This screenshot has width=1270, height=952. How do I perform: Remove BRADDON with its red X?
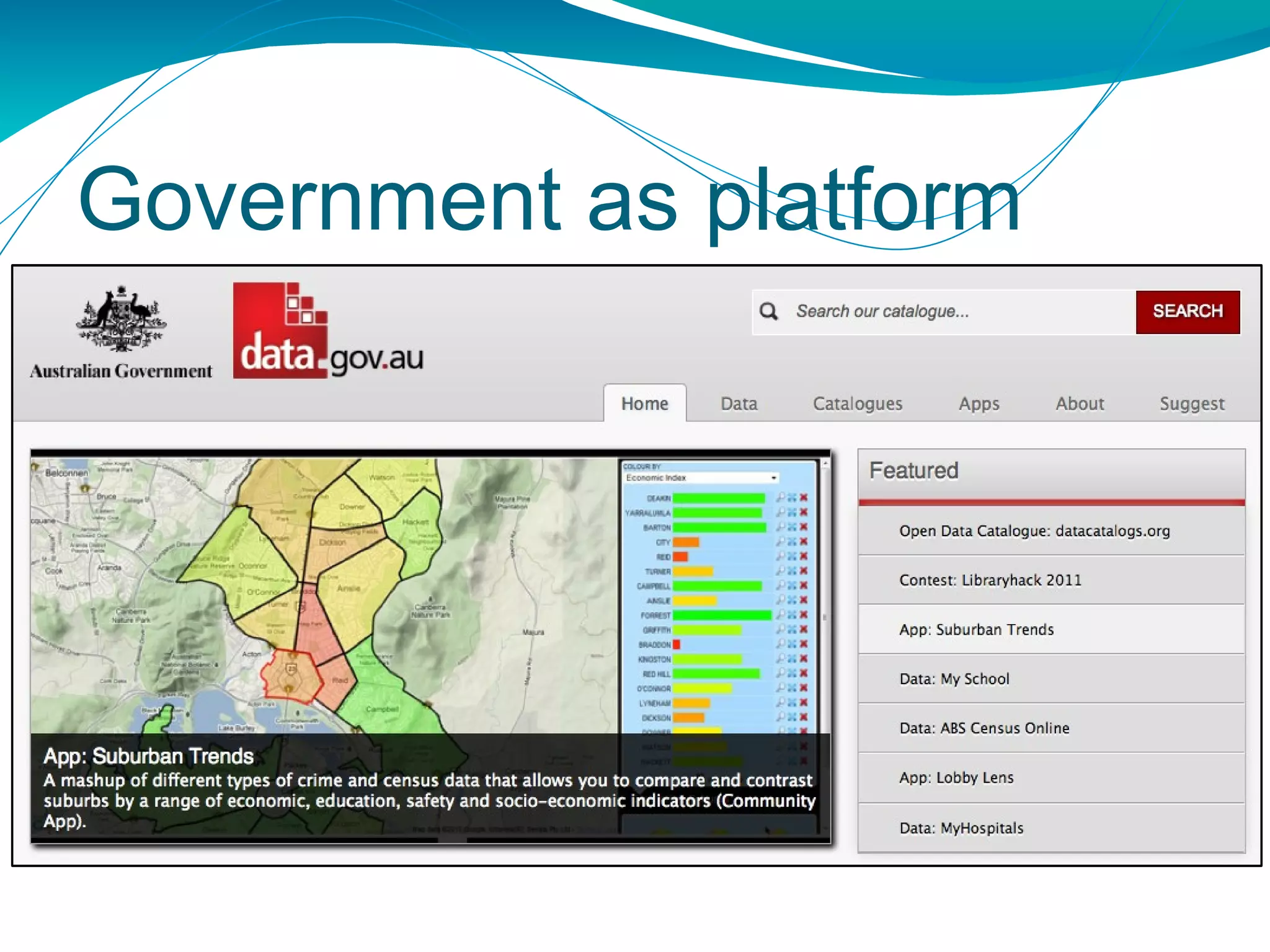click(x=804, y=644)
